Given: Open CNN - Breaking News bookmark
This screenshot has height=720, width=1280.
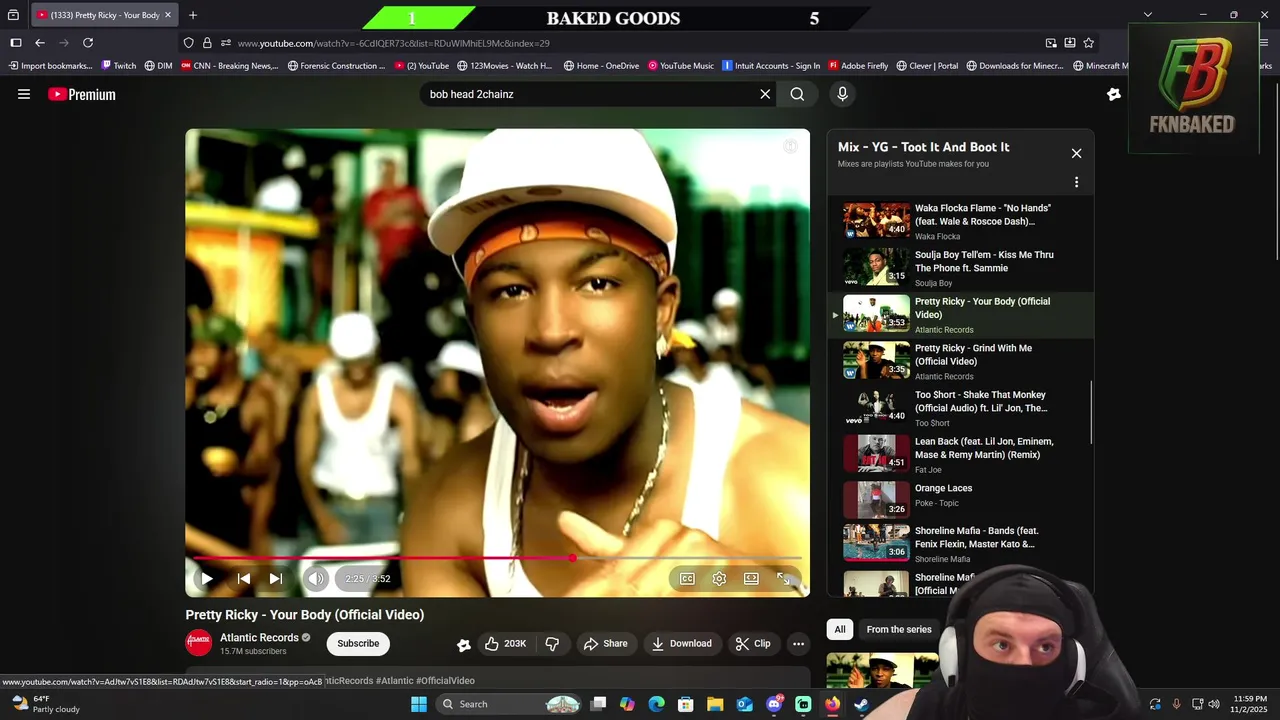Looking at the screenshot, I should point(230,66).
